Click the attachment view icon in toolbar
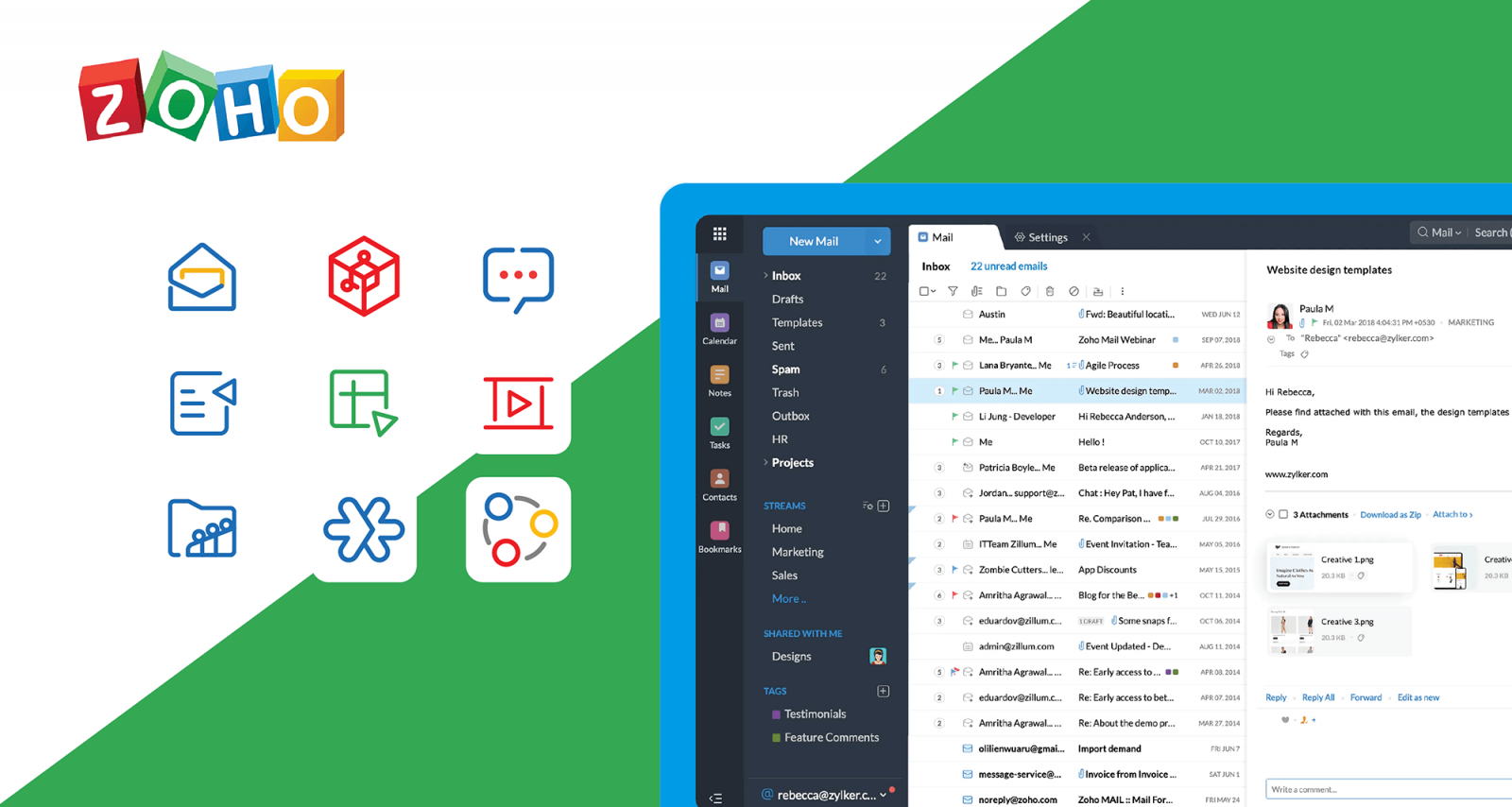The width and height of the screenshot is (1512, 807). tap(977, 291)
